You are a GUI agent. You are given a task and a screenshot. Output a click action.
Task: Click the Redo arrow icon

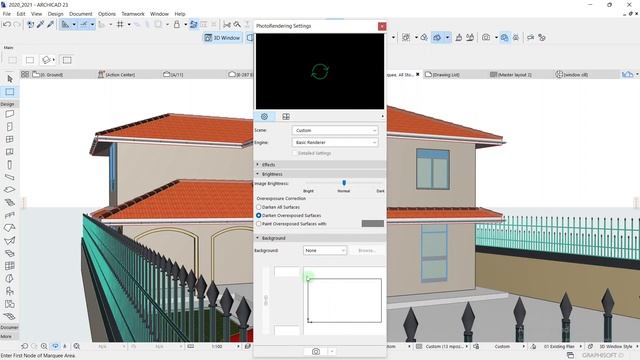tap(17, 24)
